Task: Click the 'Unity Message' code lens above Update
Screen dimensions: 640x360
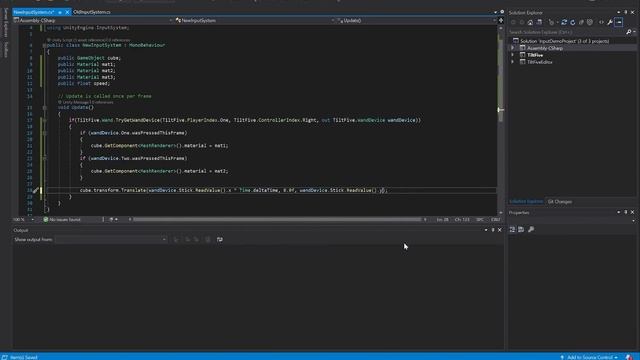Action: [x=75, y=102]
